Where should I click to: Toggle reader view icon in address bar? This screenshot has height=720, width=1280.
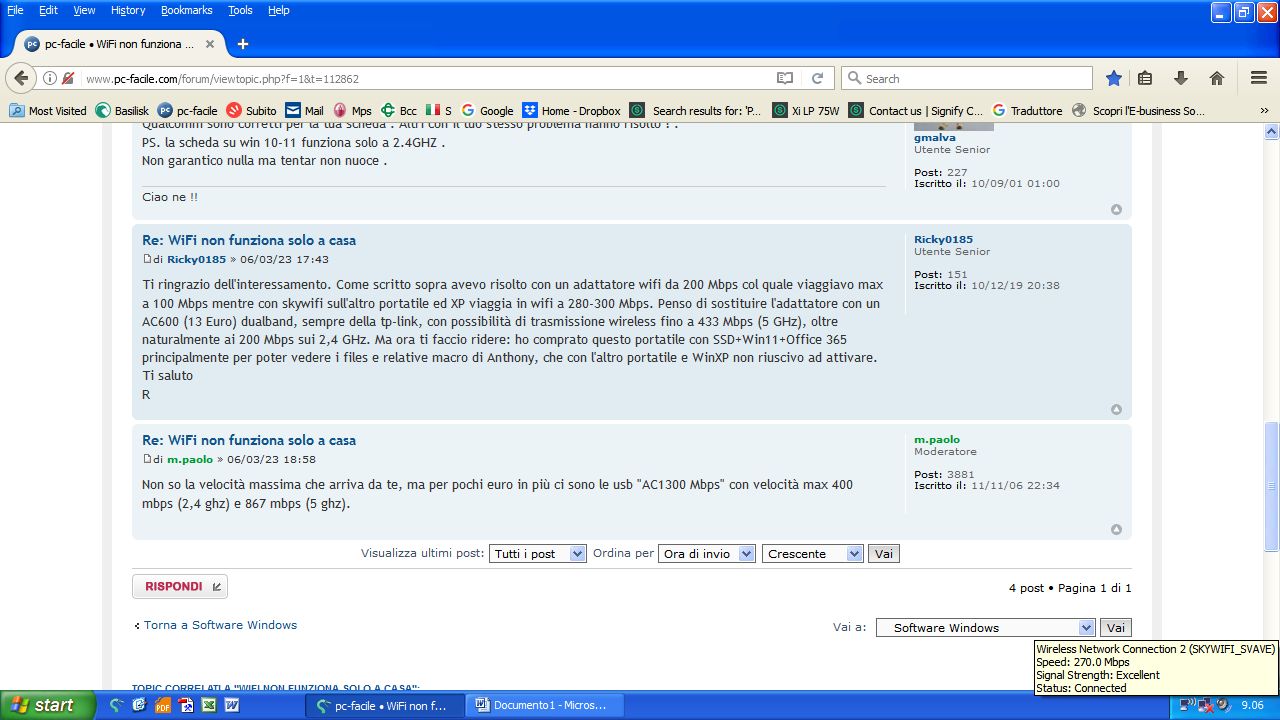pyautogui.click(x=785, y=78)
